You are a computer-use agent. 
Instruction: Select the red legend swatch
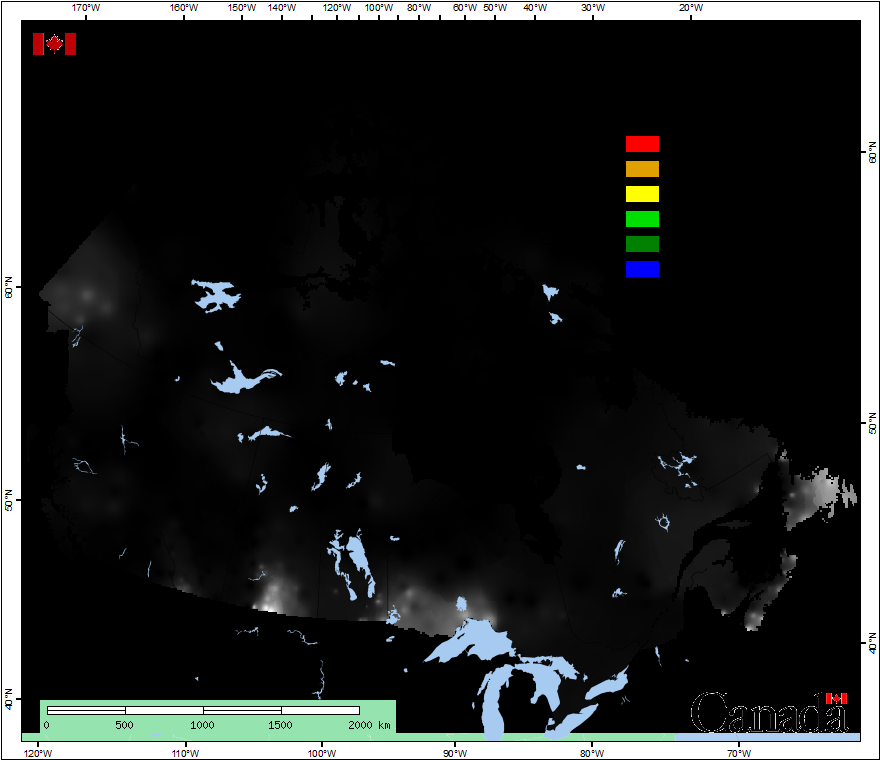[642, 144]
